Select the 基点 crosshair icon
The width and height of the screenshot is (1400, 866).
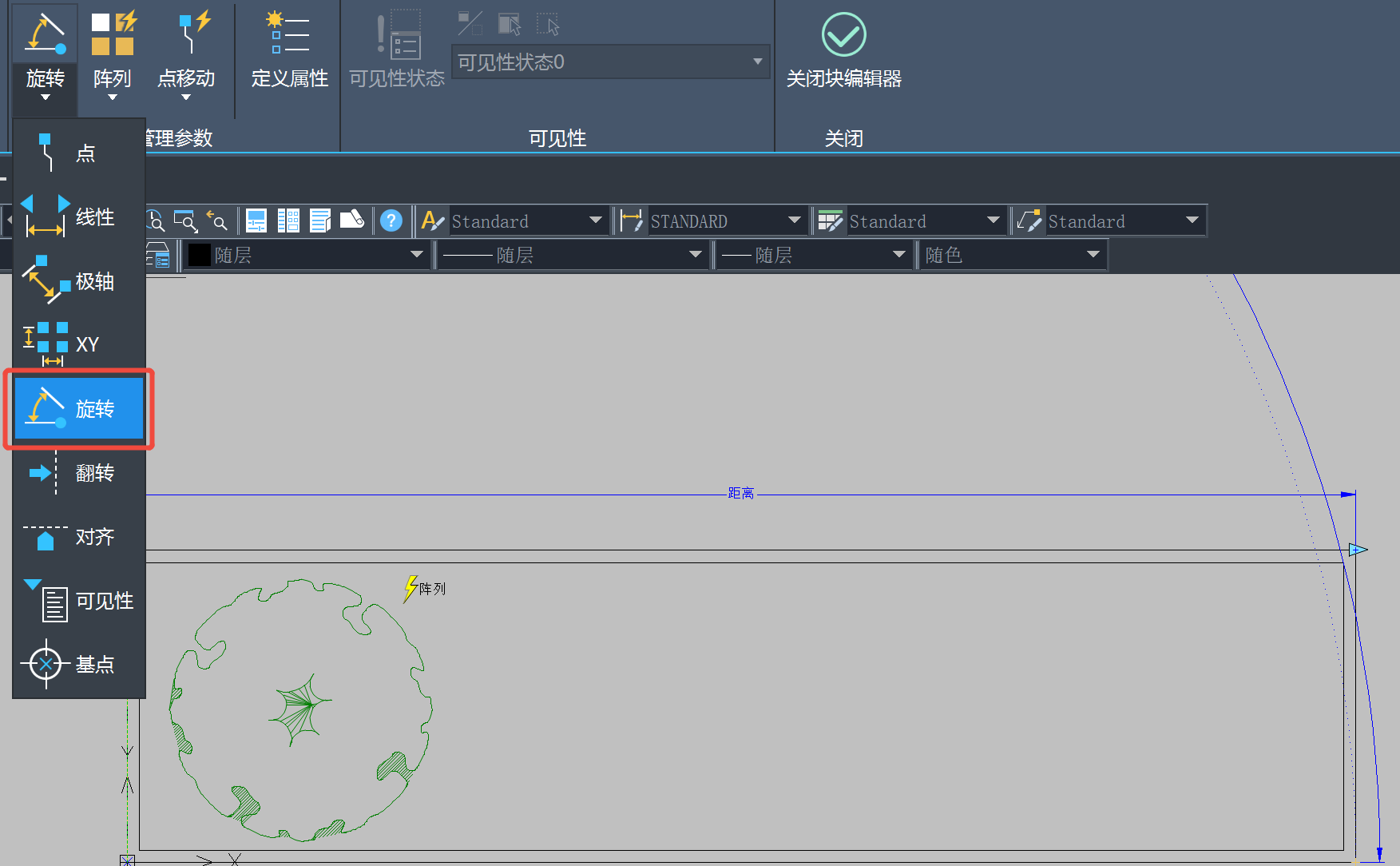46,664
